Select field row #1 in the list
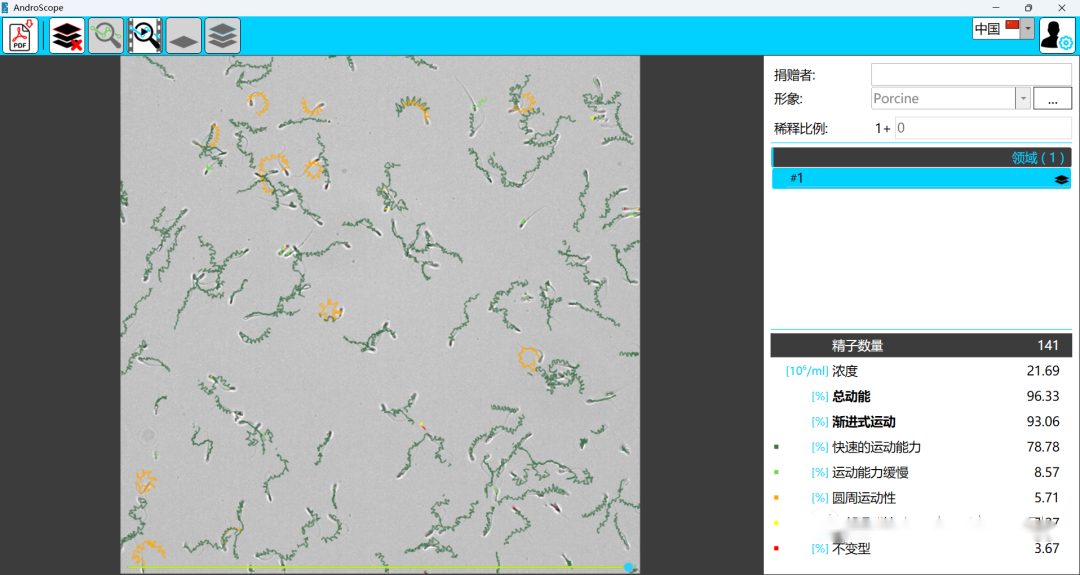Image resolution: width=1080 pixels, height=575 pixels. pyautogui.click(x=922, y=178)
